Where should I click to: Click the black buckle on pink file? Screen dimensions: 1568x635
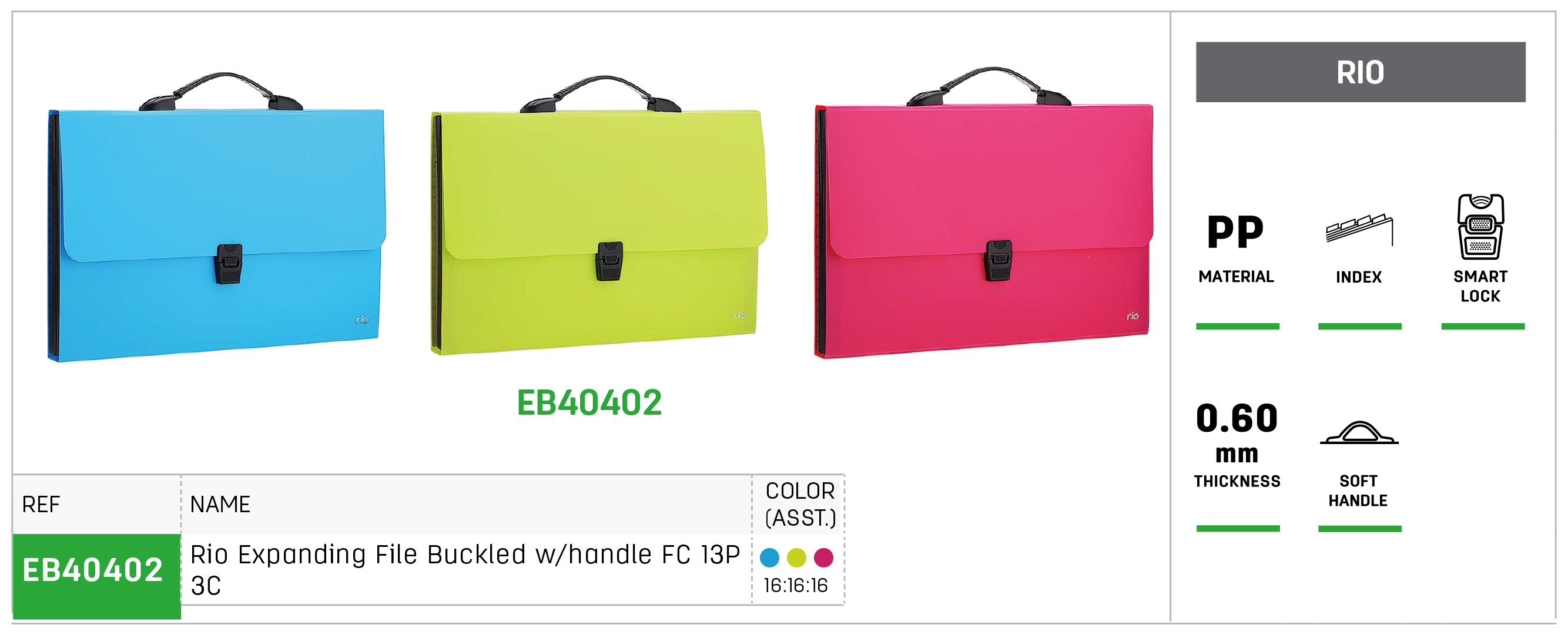998,260
